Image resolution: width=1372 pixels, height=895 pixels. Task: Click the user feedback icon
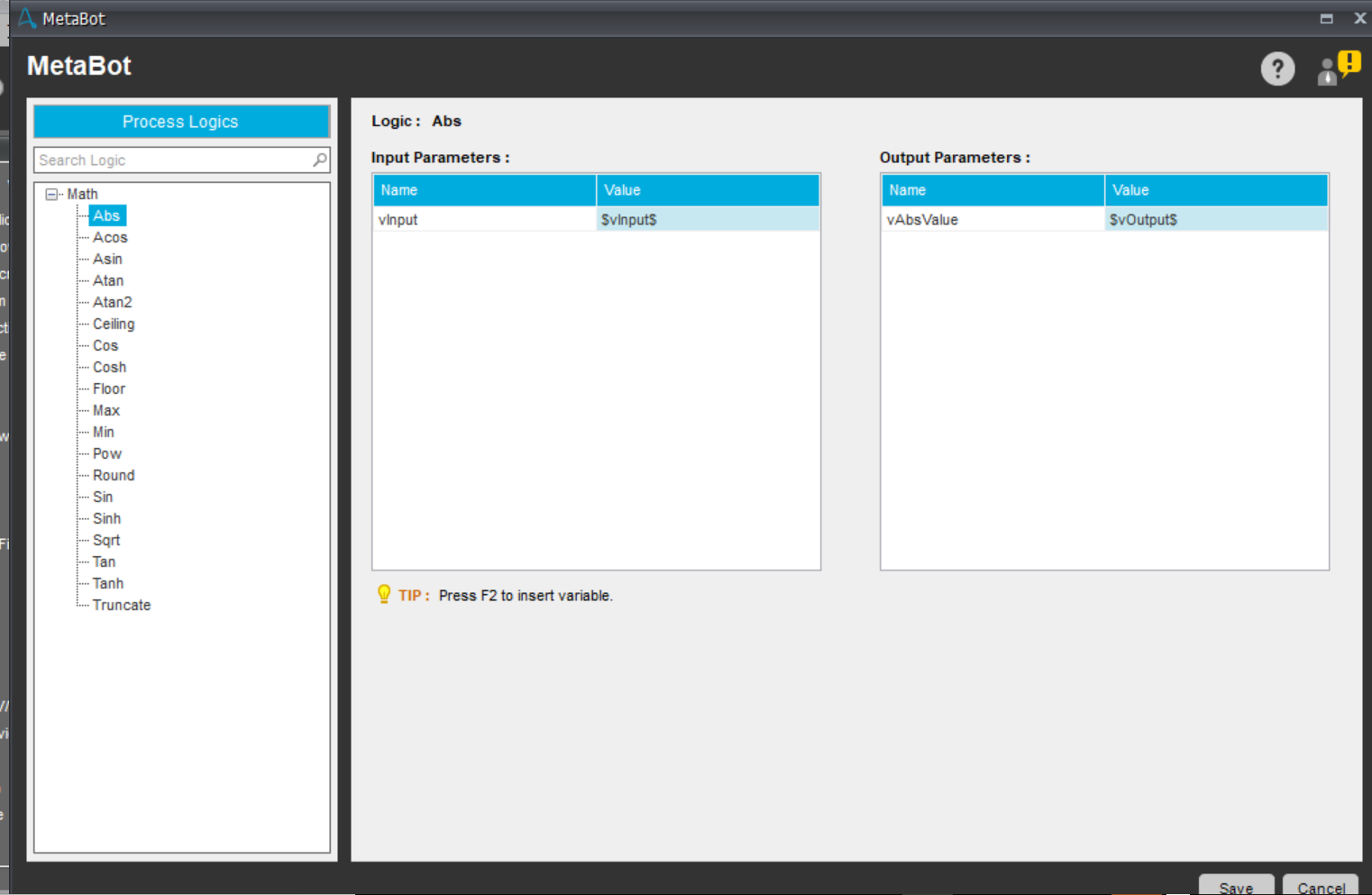click(x=1338, y=68)
